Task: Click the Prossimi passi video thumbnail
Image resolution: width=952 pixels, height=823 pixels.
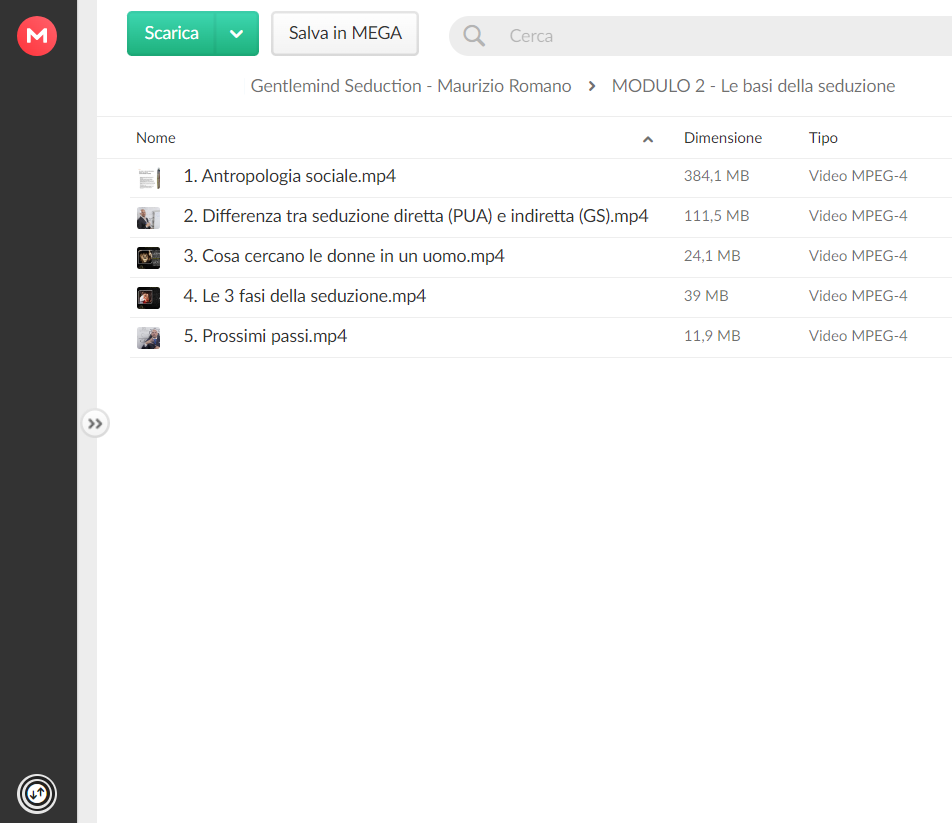Action: [149, 338]
